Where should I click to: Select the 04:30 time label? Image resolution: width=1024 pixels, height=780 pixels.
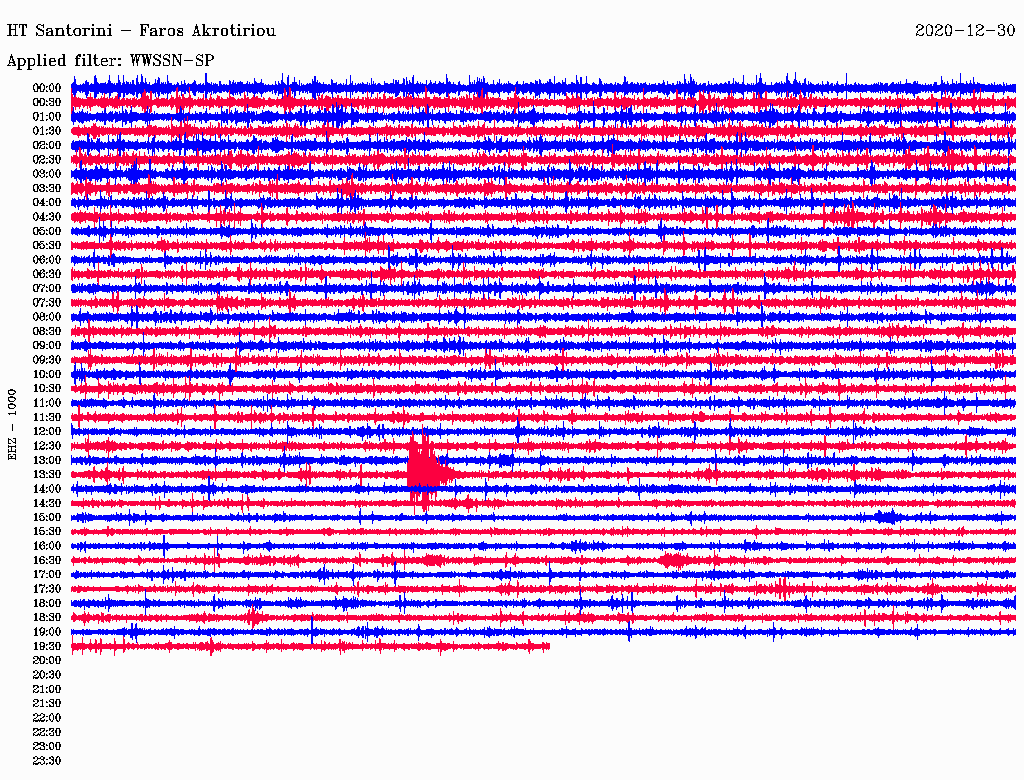[46, 217]
